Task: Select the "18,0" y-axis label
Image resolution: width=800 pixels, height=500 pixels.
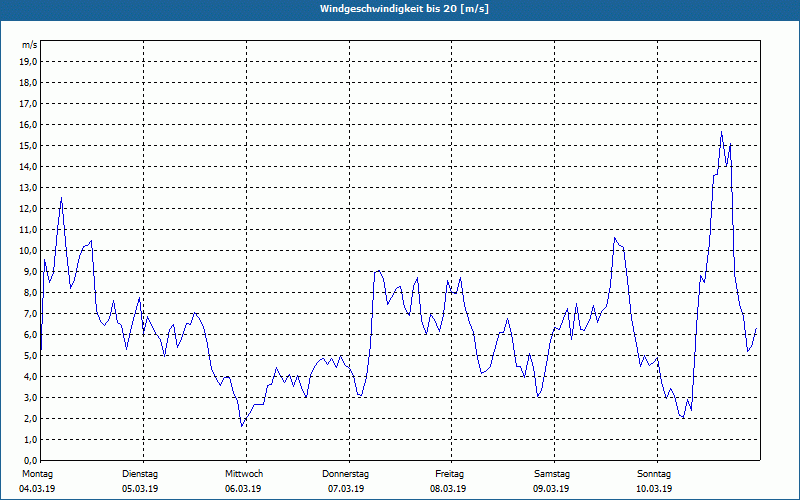Action: (28, 83)
